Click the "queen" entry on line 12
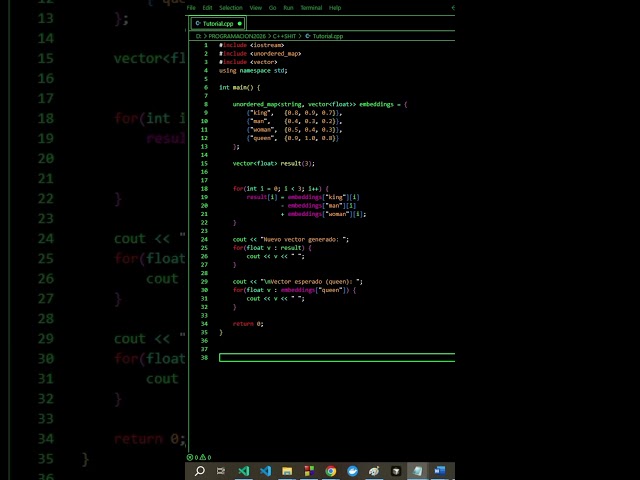Image resolution: width=640 pixels, height=480 pixels. pyautogui.click(x=293, y=138)
